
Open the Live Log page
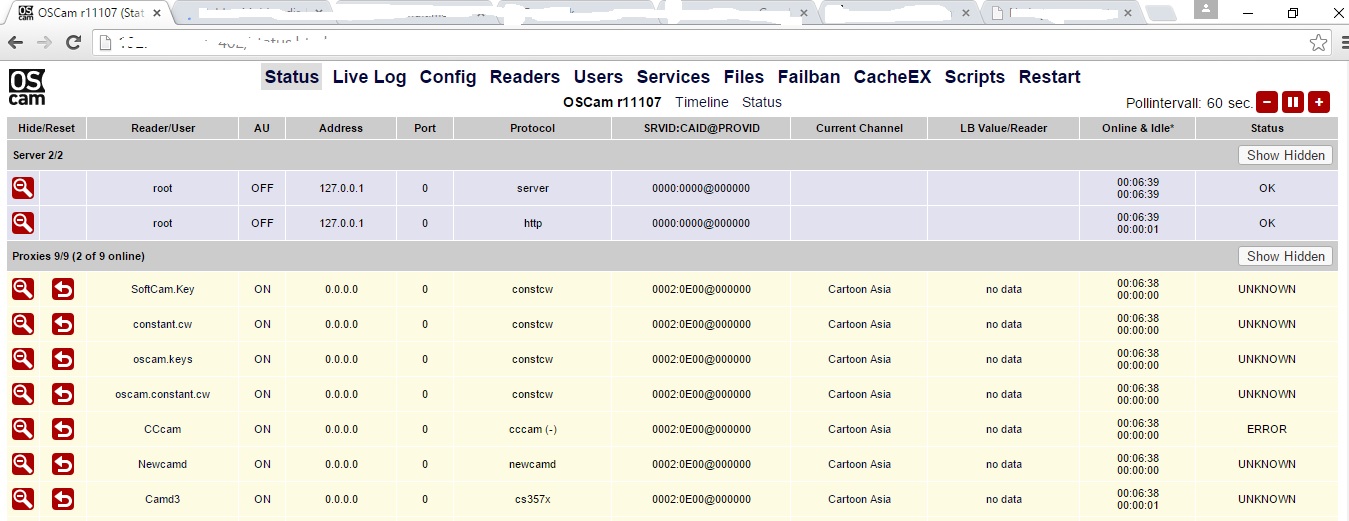[369, 77]
